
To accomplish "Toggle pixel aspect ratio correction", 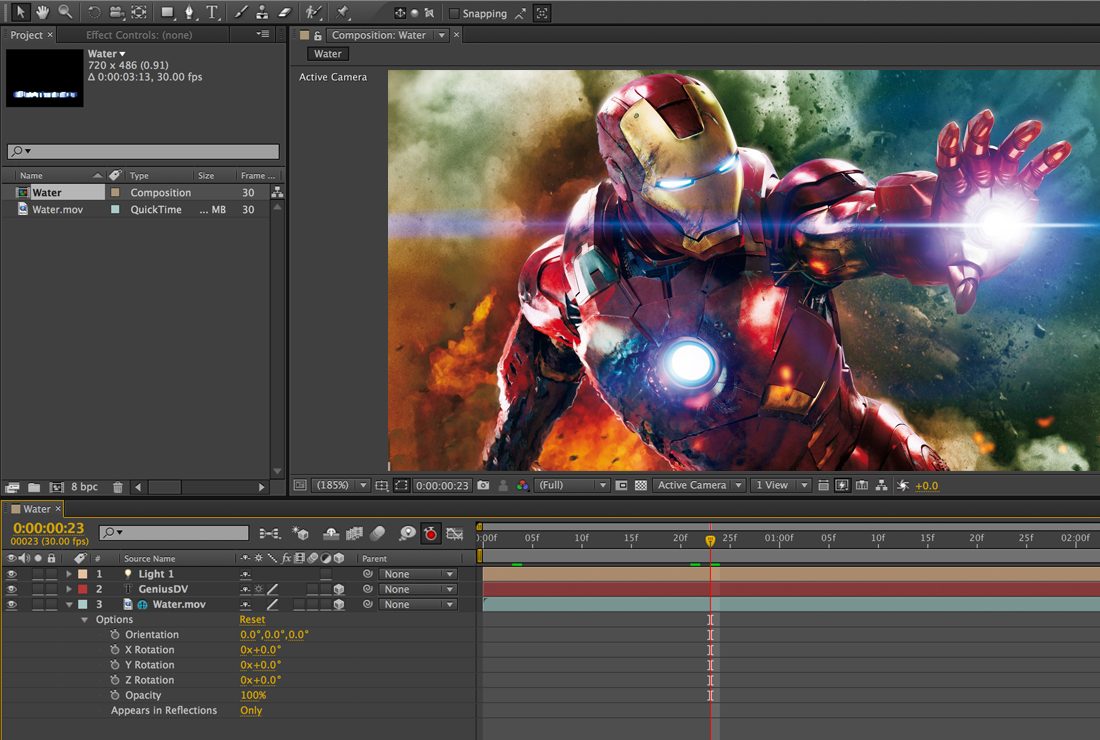I will [823, 485].
